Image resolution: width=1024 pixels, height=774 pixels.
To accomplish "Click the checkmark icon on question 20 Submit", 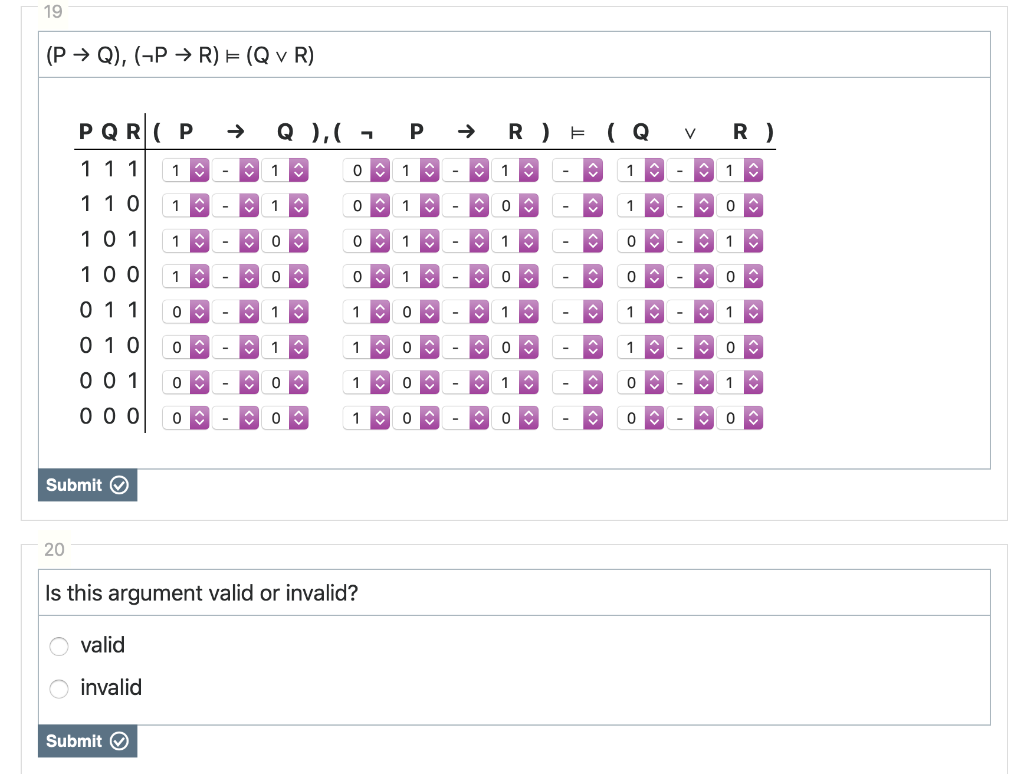I will [x=120, y=741].
